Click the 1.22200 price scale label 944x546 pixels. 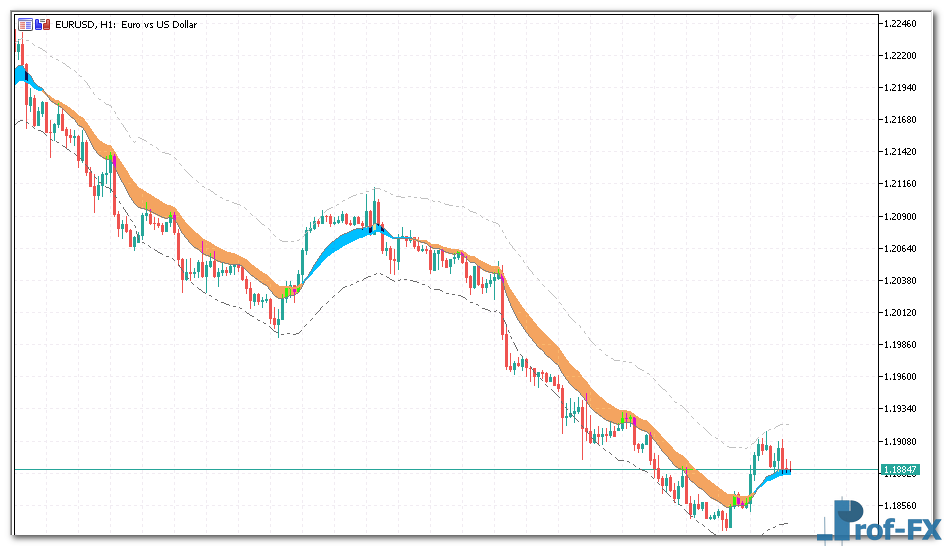point(902,55)
